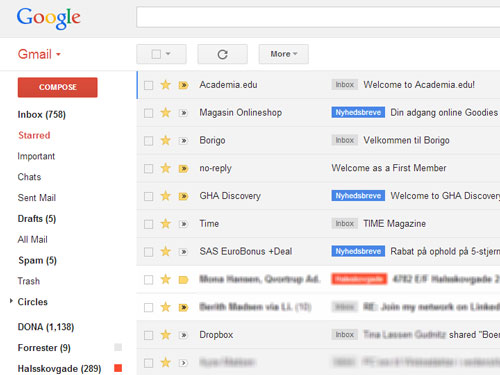Open the Halsskovgade (289) label
The image size is (500, 375).
pos(59,369)
